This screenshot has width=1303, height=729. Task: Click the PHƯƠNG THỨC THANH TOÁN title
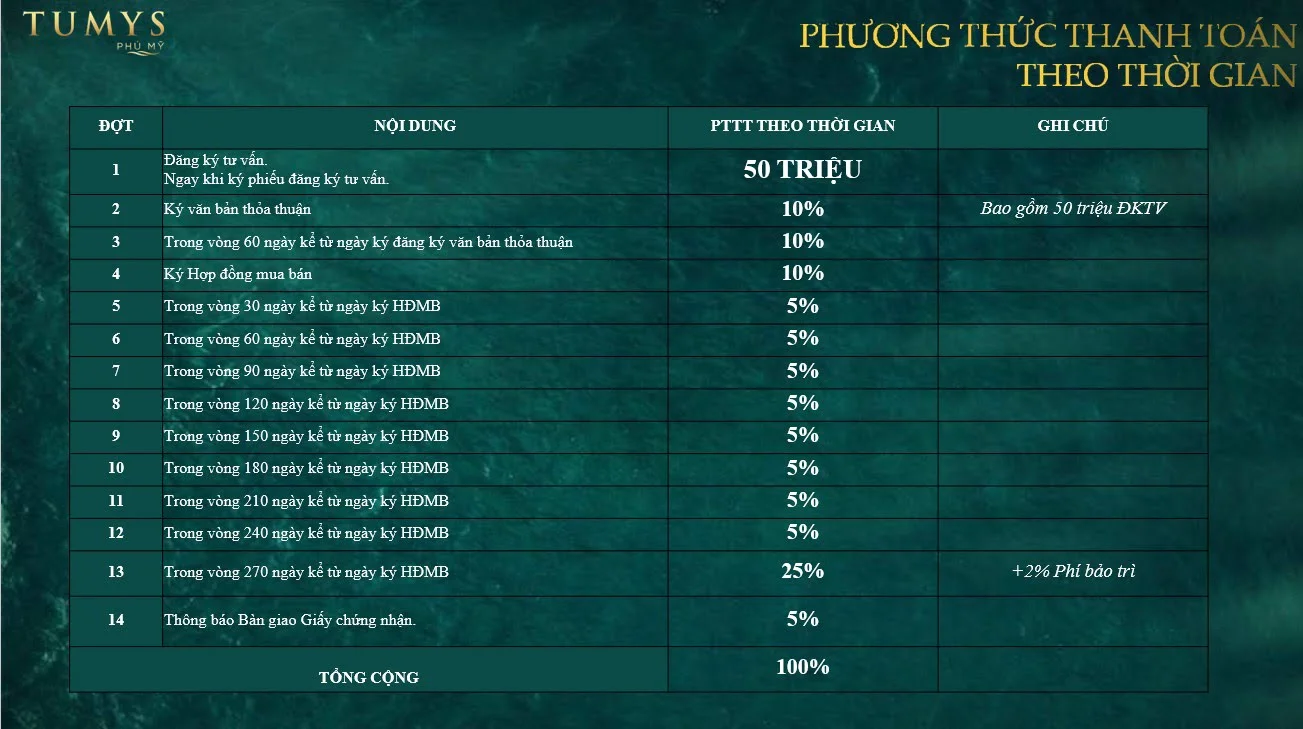(1048, 36)
